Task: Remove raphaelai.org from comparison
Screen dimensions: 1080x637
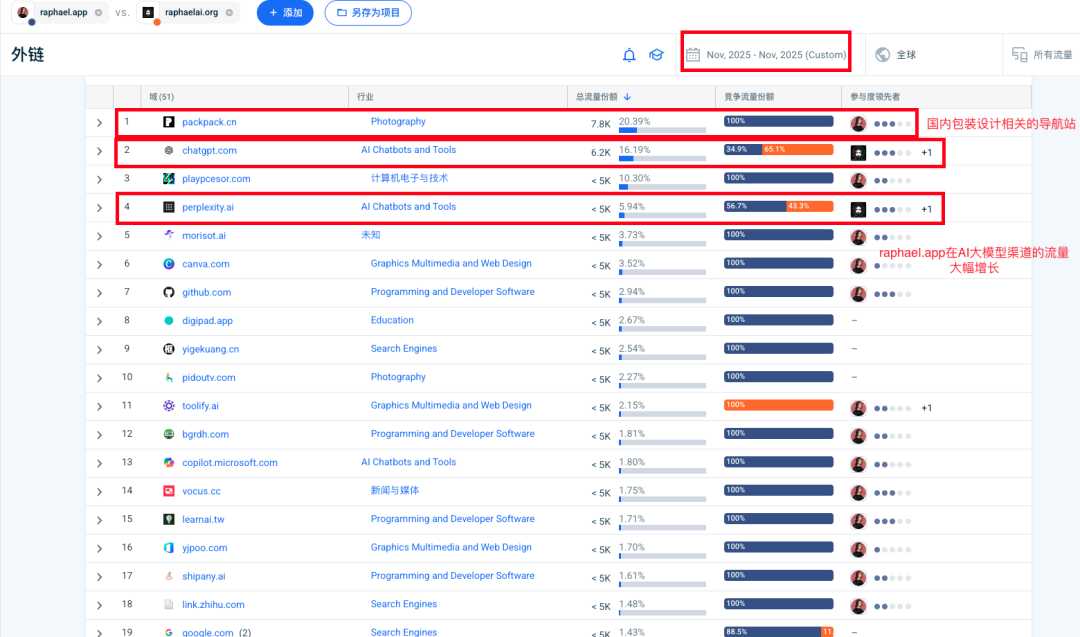Action: pyautogui.click(x=229, y=12)
